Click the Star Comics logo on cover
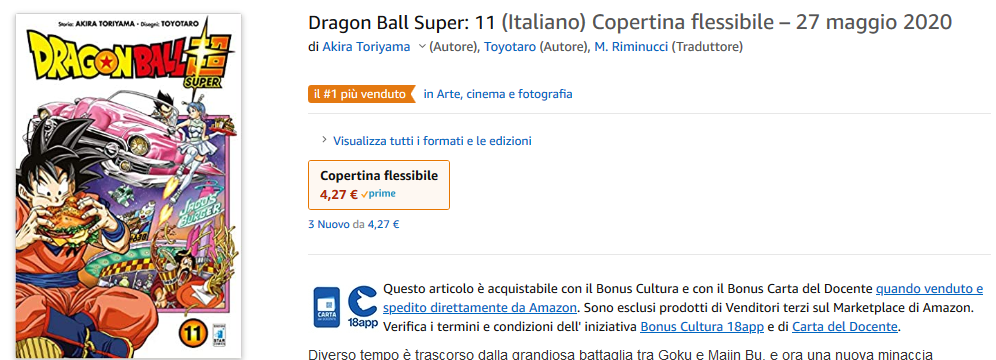 tap(219, 333)
